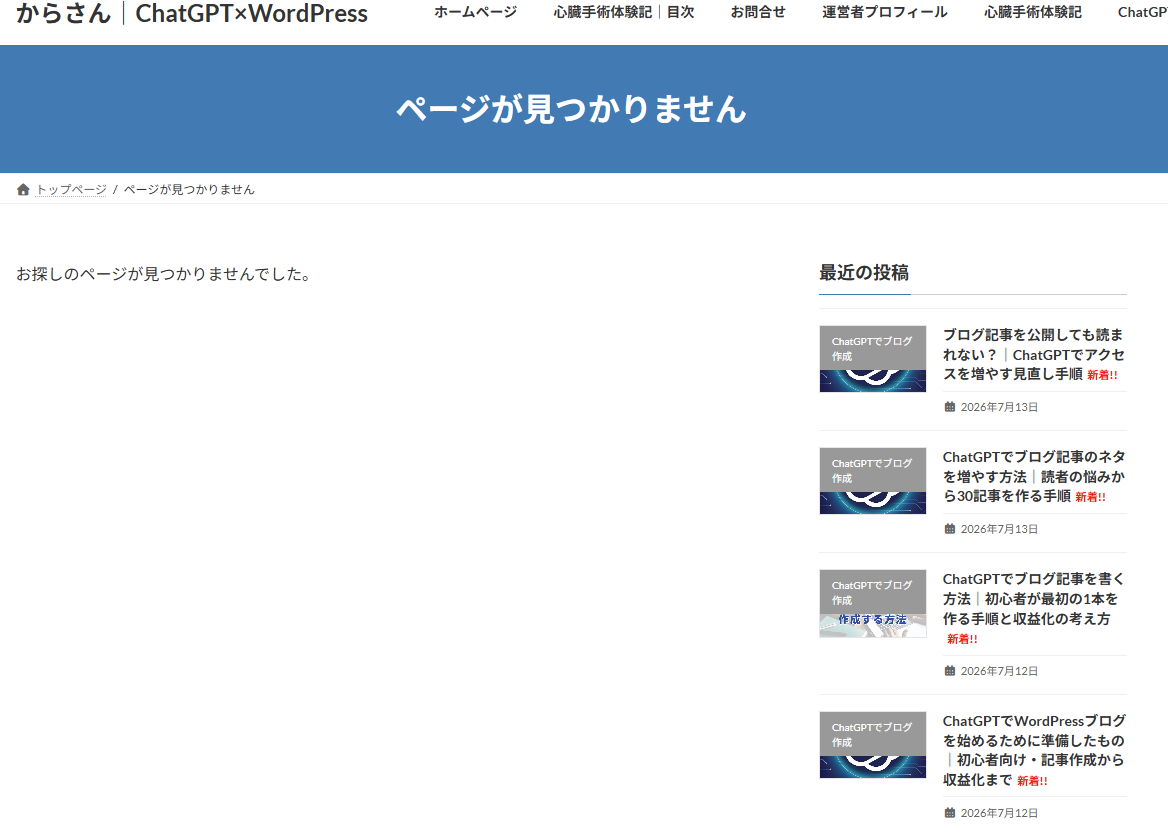
Task: Click text お探しのページが見つかりませんでした。
Action: (164, 274)
